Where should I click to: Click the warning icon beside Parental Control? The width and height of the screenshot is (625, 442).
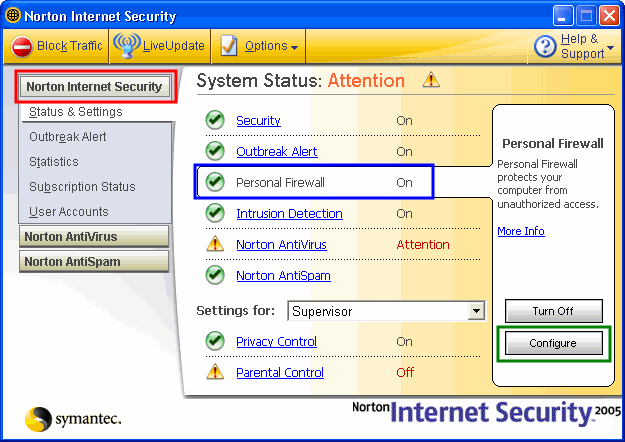pos(214,372)
